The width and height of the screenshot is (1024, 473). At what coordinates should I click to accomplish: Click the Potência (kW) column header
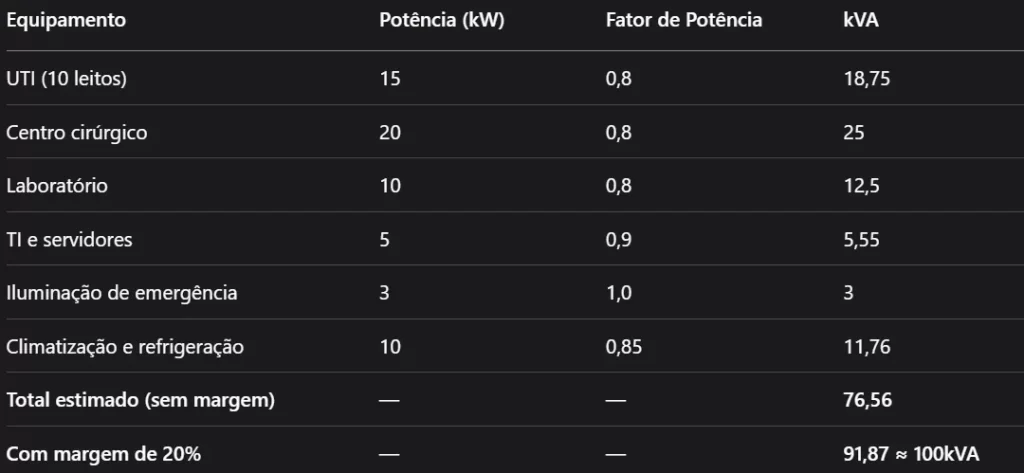click(441, 21)
